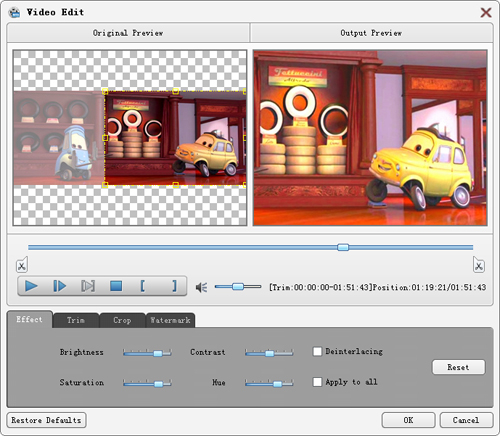The height and width of the screenshot is (436, 500).
Task: Enable the Deinterlacing checkbox
Action: (317, 351)
